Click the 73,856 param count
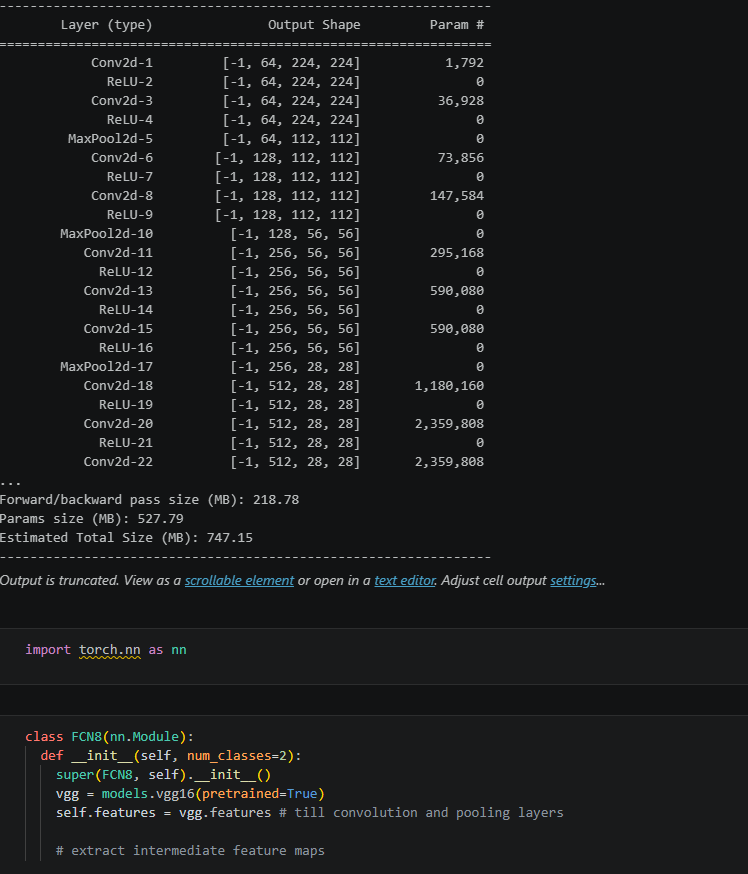 460,158
